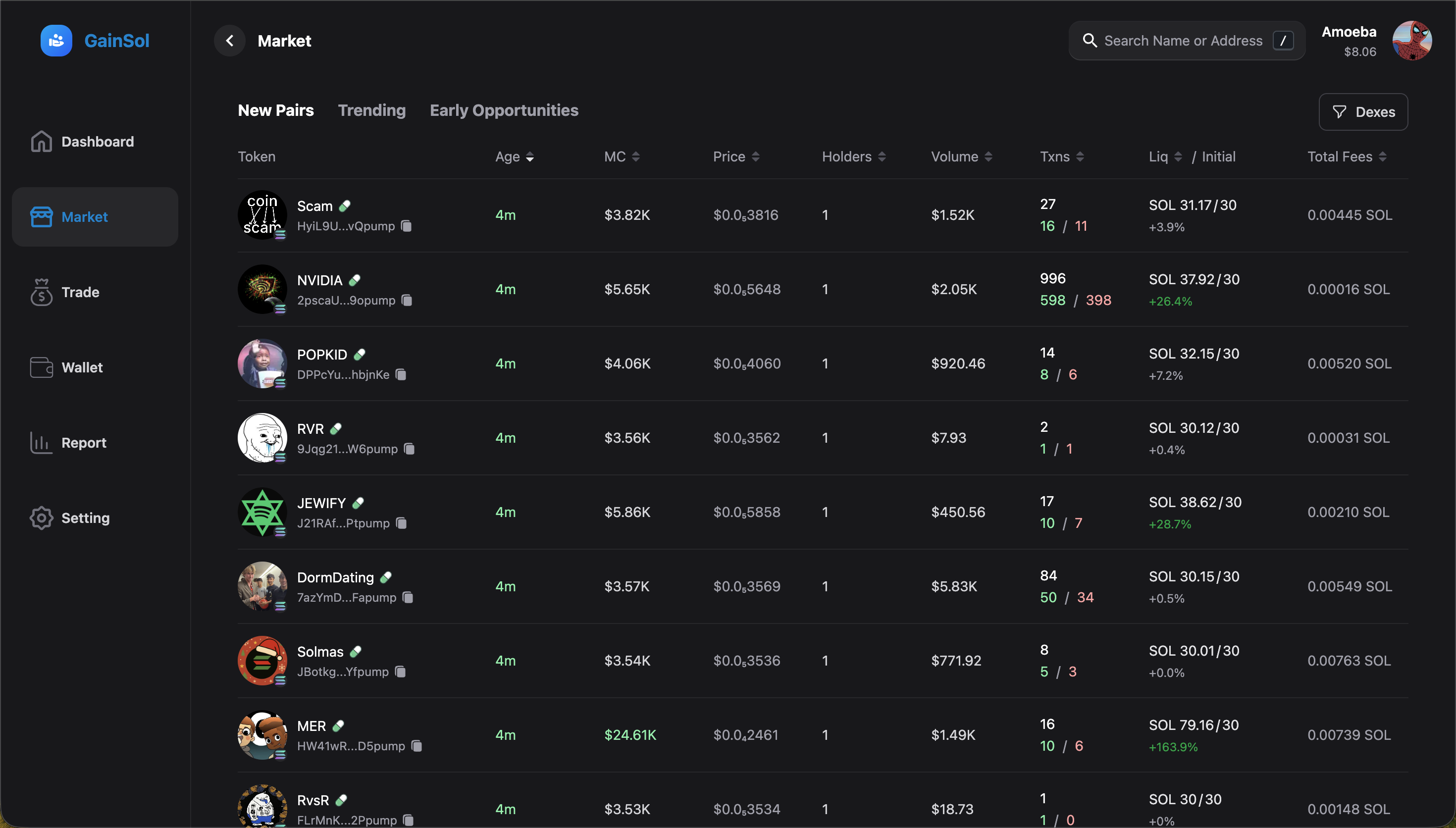The height and width of the screenshot is (828, 1456).
Task: Open the Wallet section
Action: pyautogui.click(x=81, y=367)
